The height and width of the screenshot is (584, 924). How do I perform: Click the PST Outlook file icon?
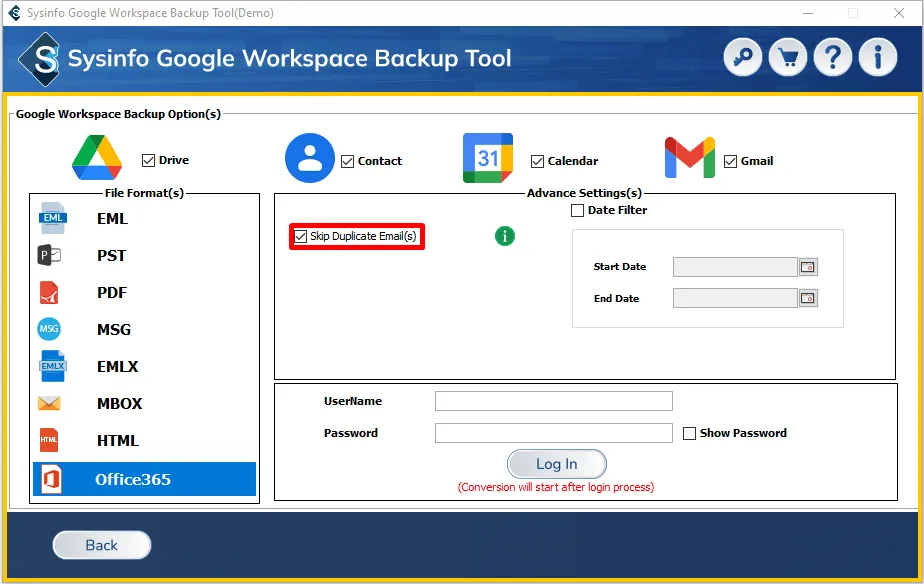[50, 255]
